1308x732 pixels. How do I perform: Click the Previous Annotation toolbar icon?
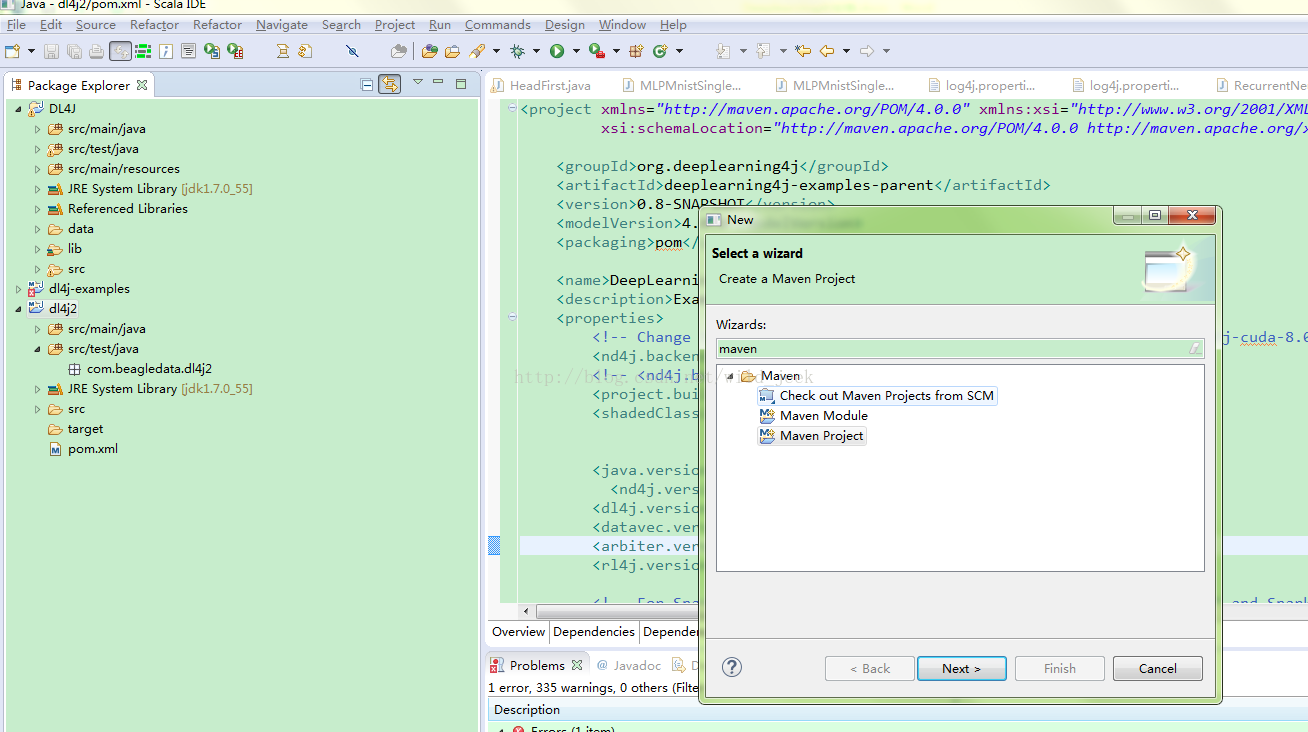762,51
